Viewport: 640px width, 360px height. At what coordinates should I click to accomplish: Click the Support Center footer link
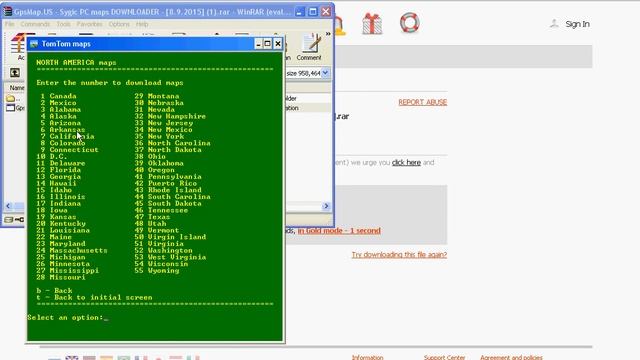click(444, 358)
